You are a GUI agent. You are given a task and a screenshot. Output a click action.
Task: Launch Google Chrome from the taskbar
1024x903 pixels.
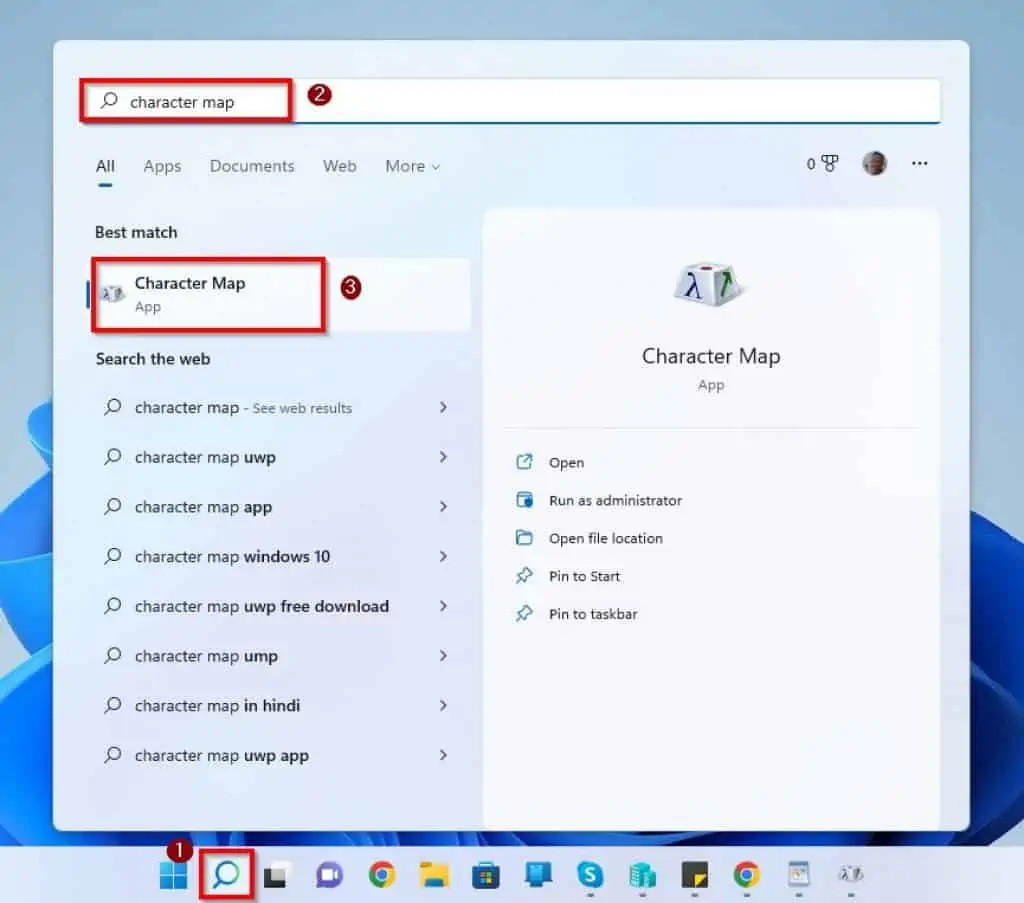[383, 874]
